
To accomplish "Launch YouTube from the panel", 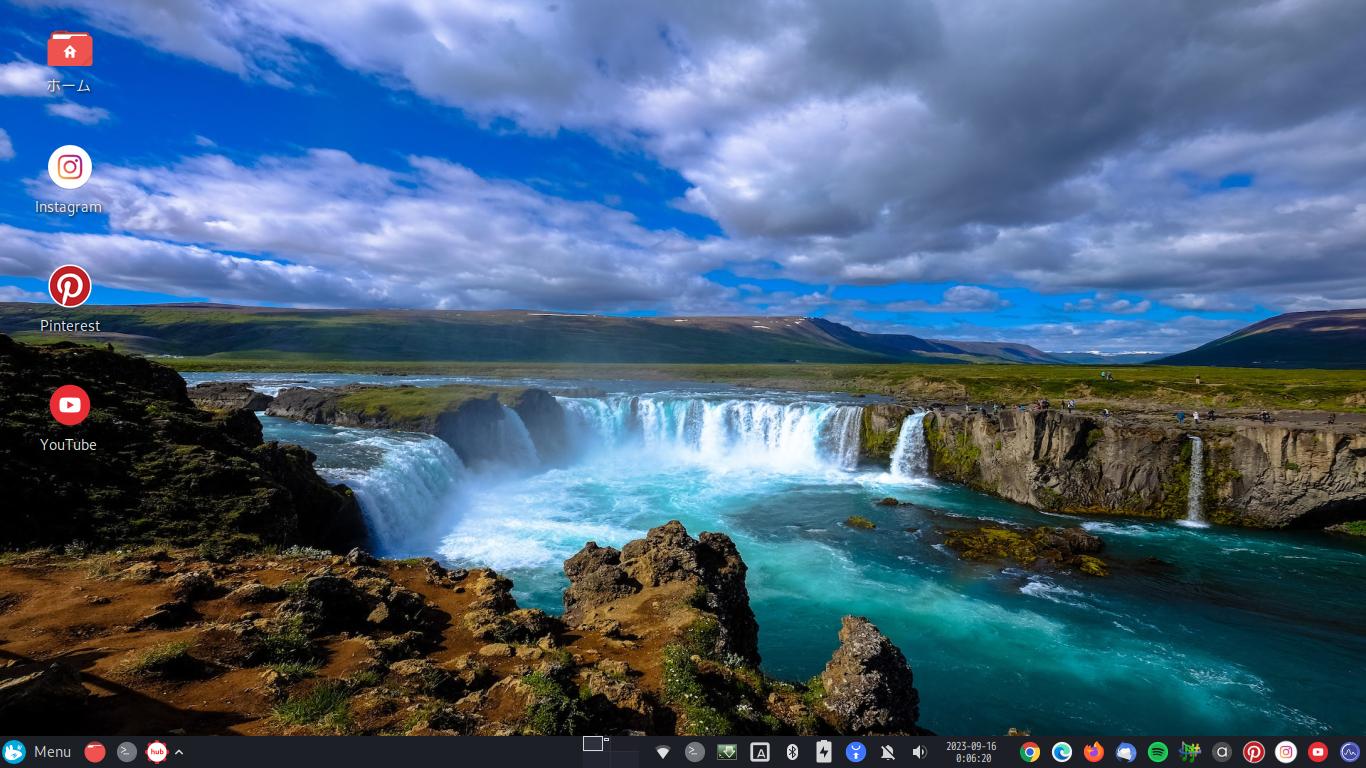I will [1318, 752].
